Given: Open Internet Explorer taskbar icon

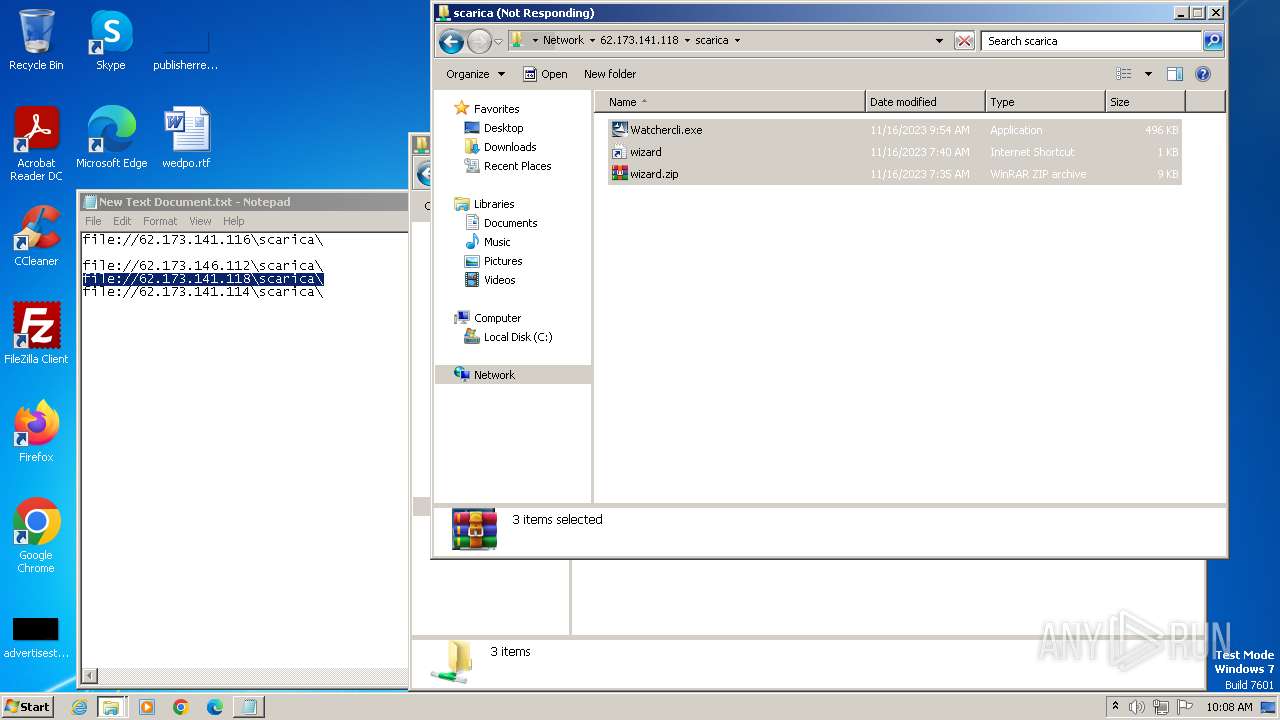Looking at the screenshot, I should (79, 707).
